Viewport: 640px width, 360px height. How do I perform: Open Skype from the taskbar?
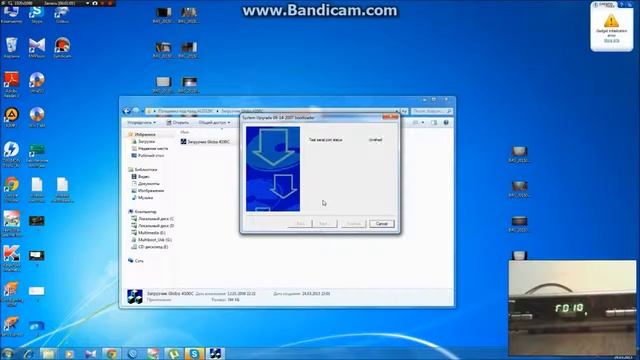coord(194,353)
